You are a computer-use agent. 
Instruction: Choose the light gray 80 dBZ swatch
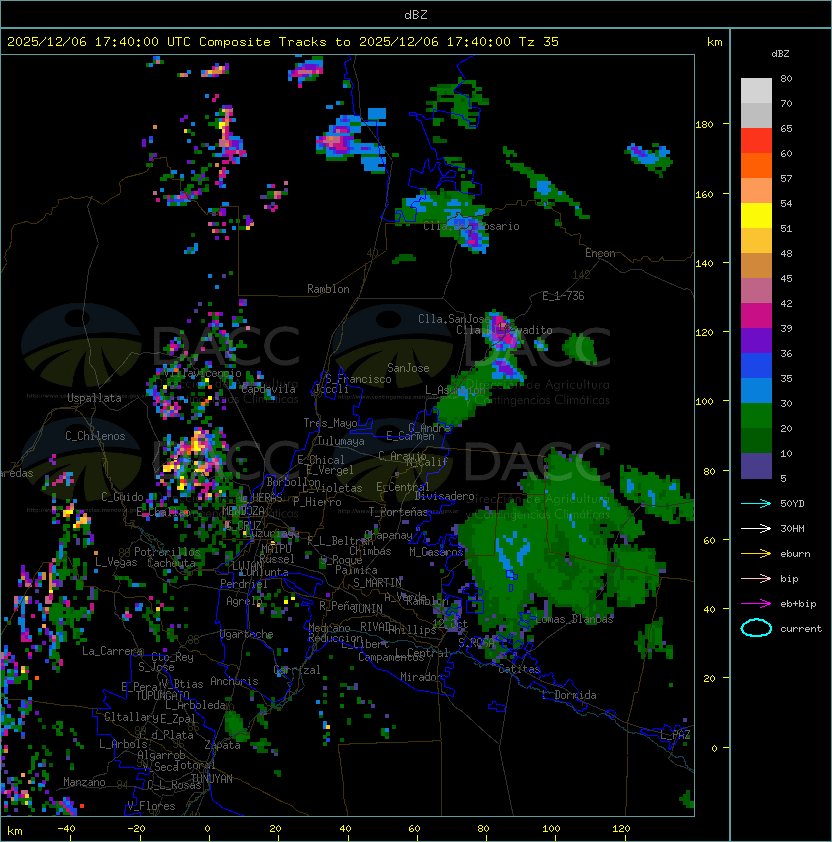click(756, 91)
